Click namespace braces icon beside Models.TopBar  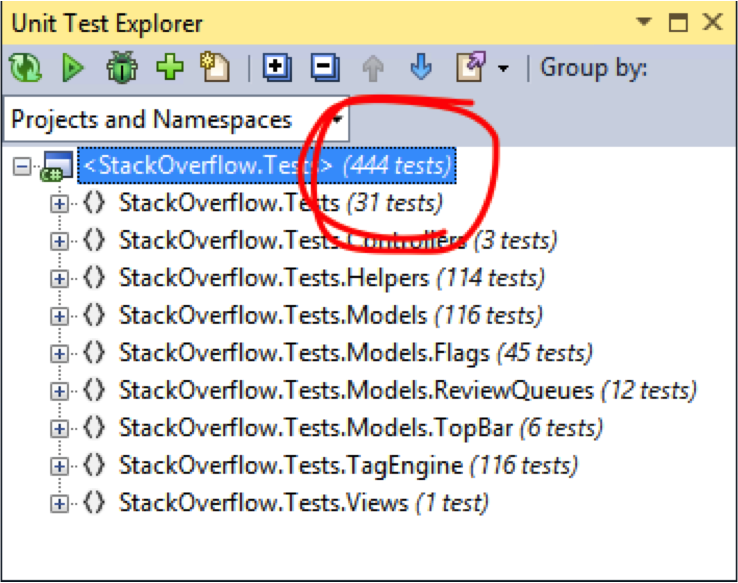pos(94,428)
